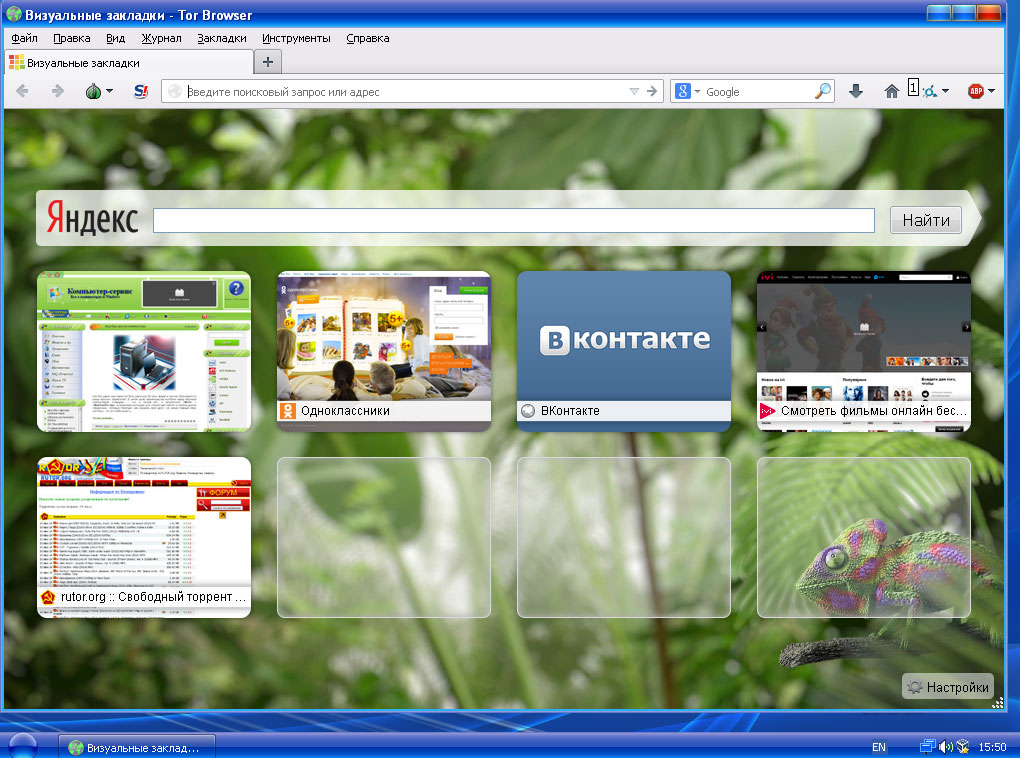Click the EN language indicator
1020x758 pixels.
pyautogui.click(x=879, y=747)
